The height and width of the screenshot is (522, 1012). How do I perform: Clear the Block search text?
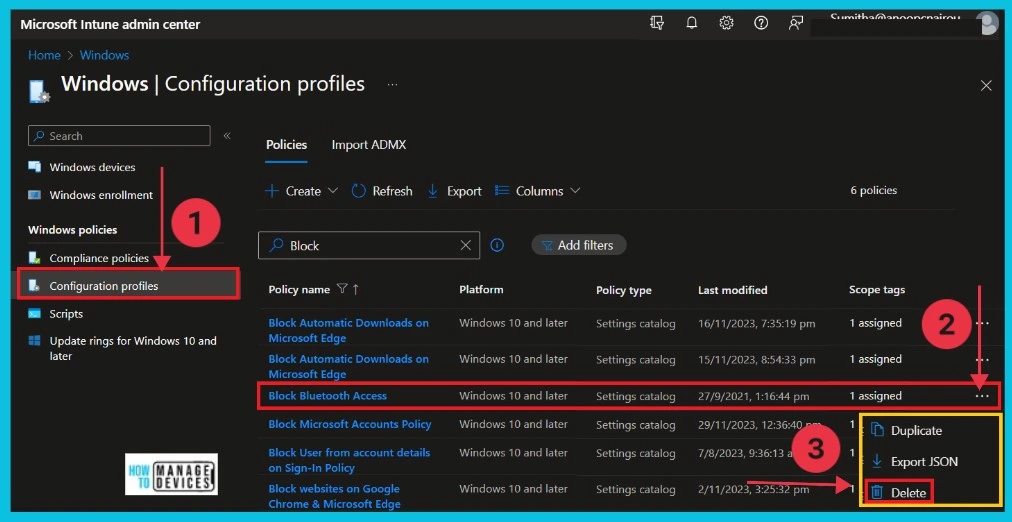[465, 246]
